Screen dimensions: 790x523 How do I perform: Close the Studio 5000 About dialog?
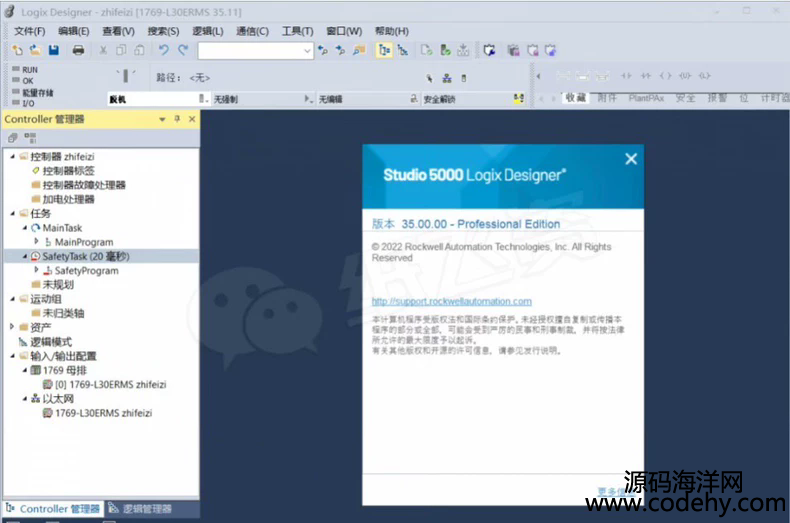coord(631,159)
